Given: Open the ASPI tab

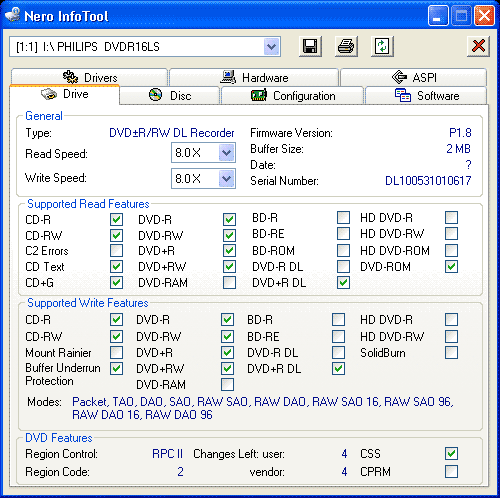Looking at the screenshot, I should pyautogui.click(x=413, y=77).
